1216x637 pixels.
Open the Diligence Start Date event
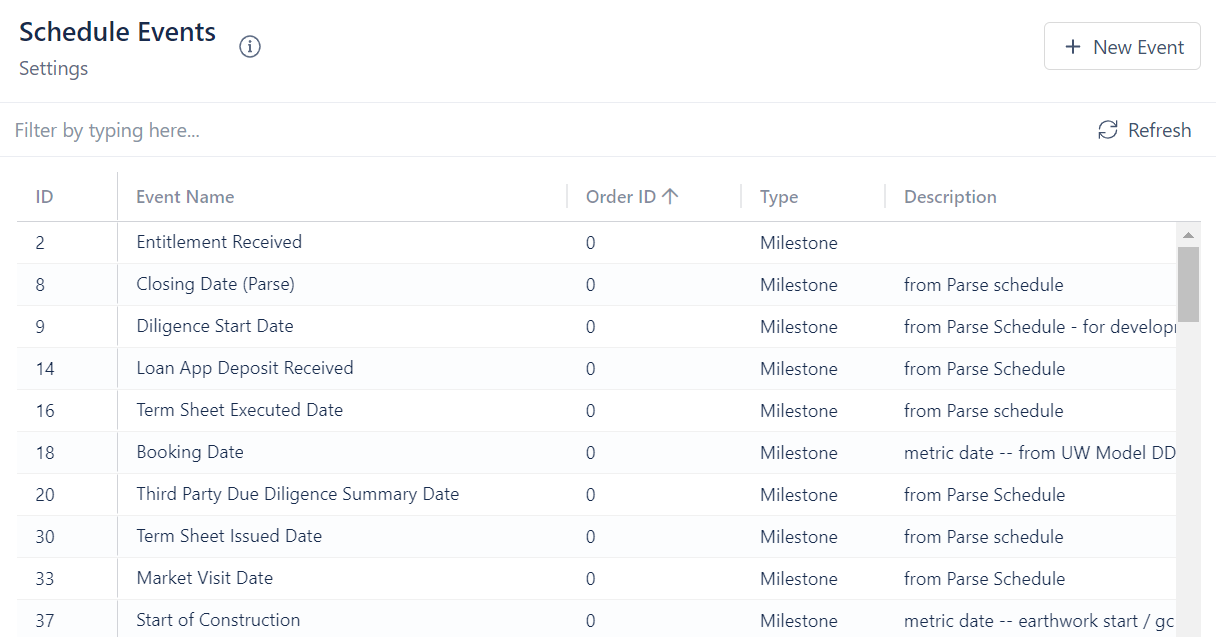tap(215, 327)
